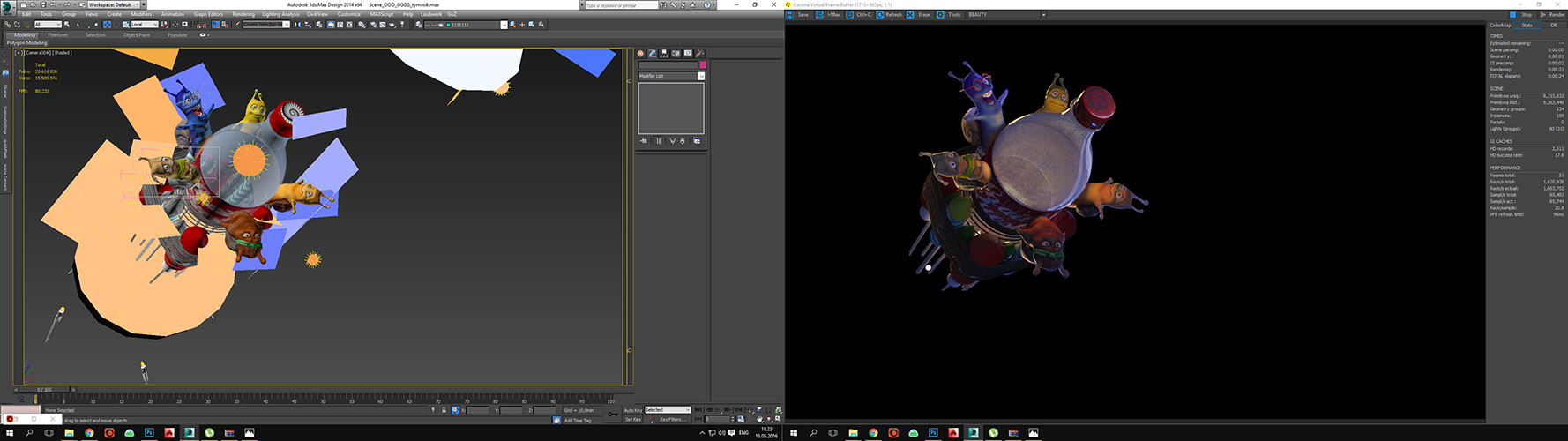The width and height of the screenshot is (1568, 441).
Task: Switch to the Selection ribbon tab
Action: 95,35
